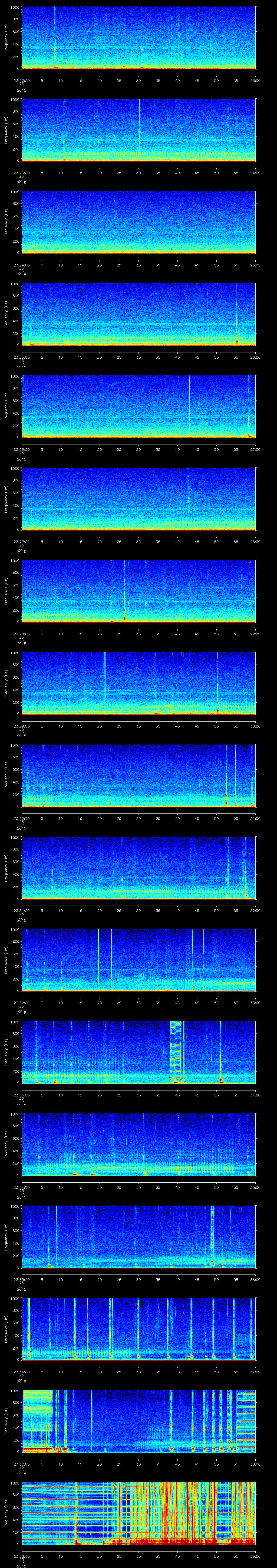Click the spectrogram panel starting at 23:36:00

pos(139,1329)
